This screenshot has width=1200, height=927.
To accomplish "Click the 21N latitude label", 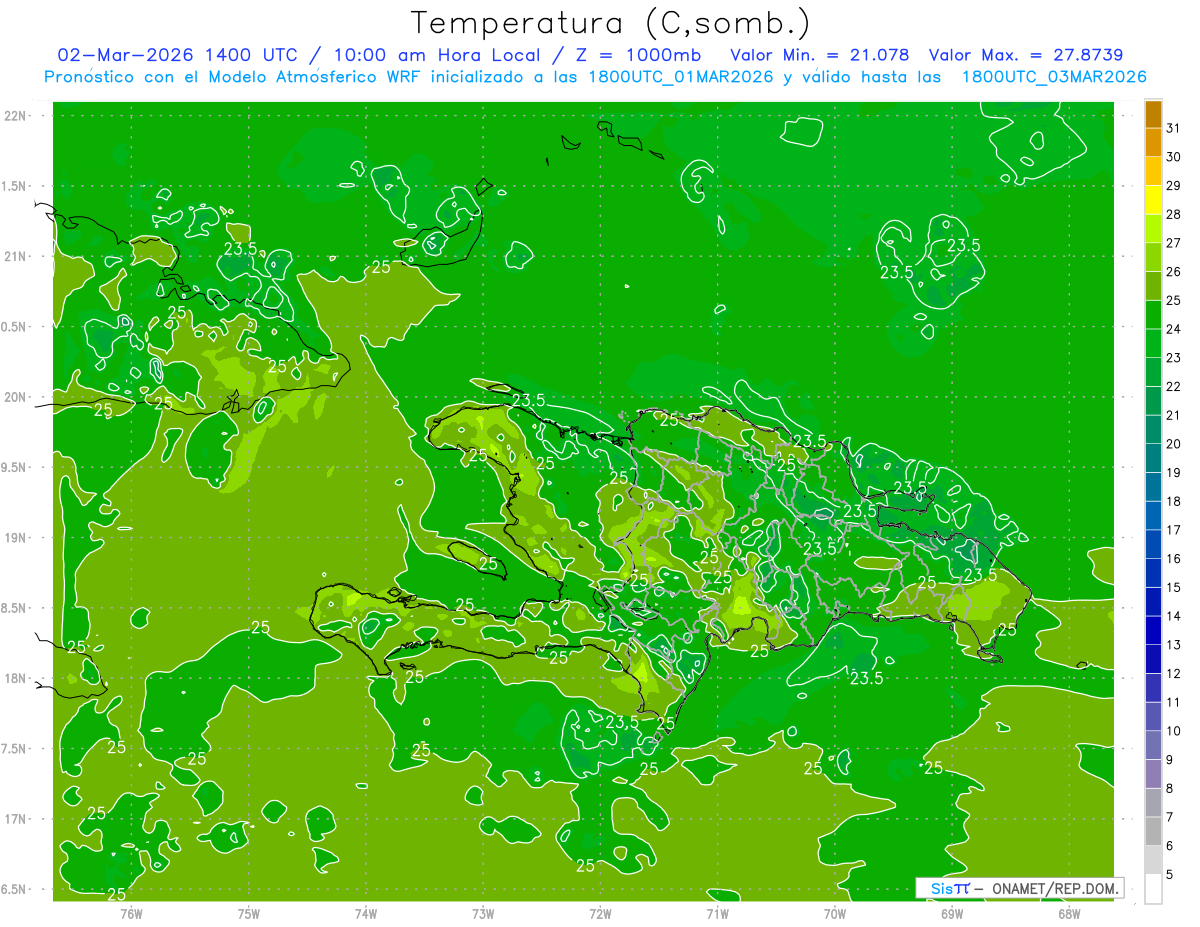I will point(15,256).
